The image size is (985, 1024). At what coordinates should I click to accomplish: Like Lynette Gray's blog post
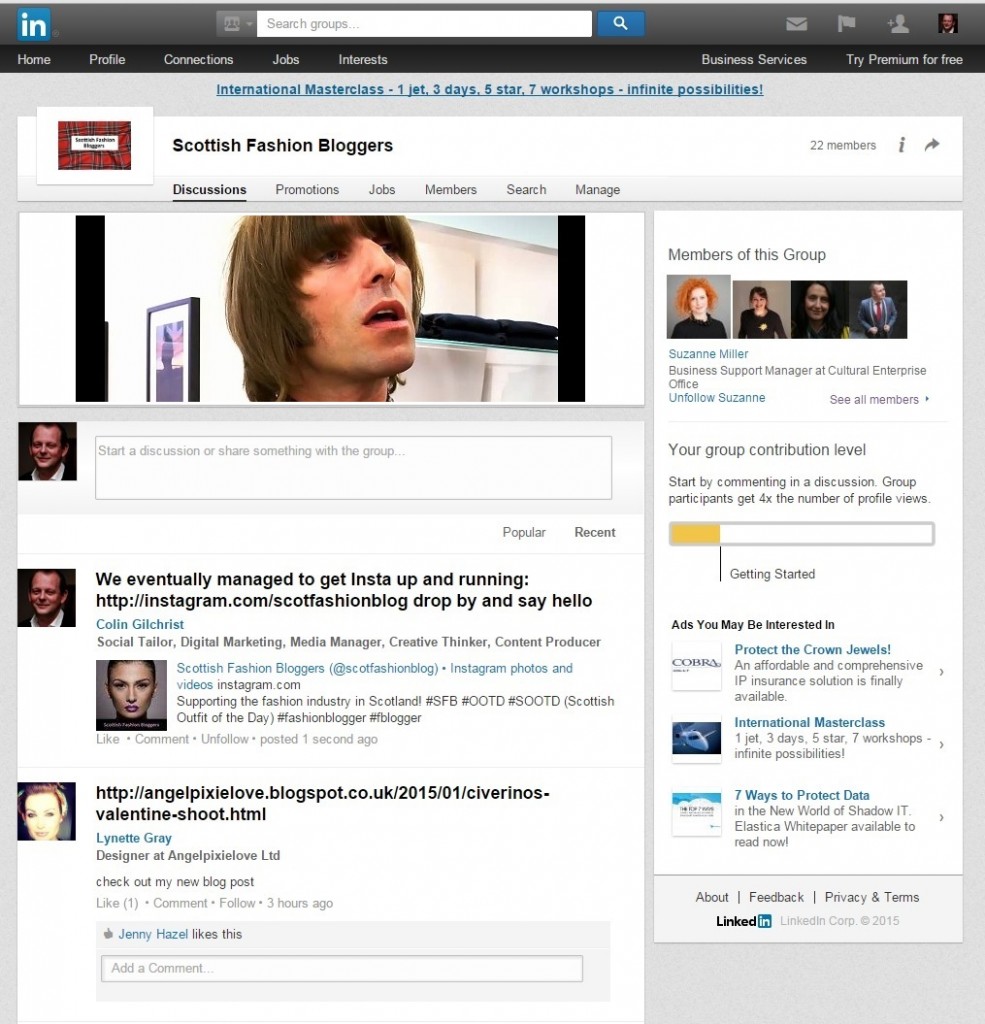(x=117, y=903)
